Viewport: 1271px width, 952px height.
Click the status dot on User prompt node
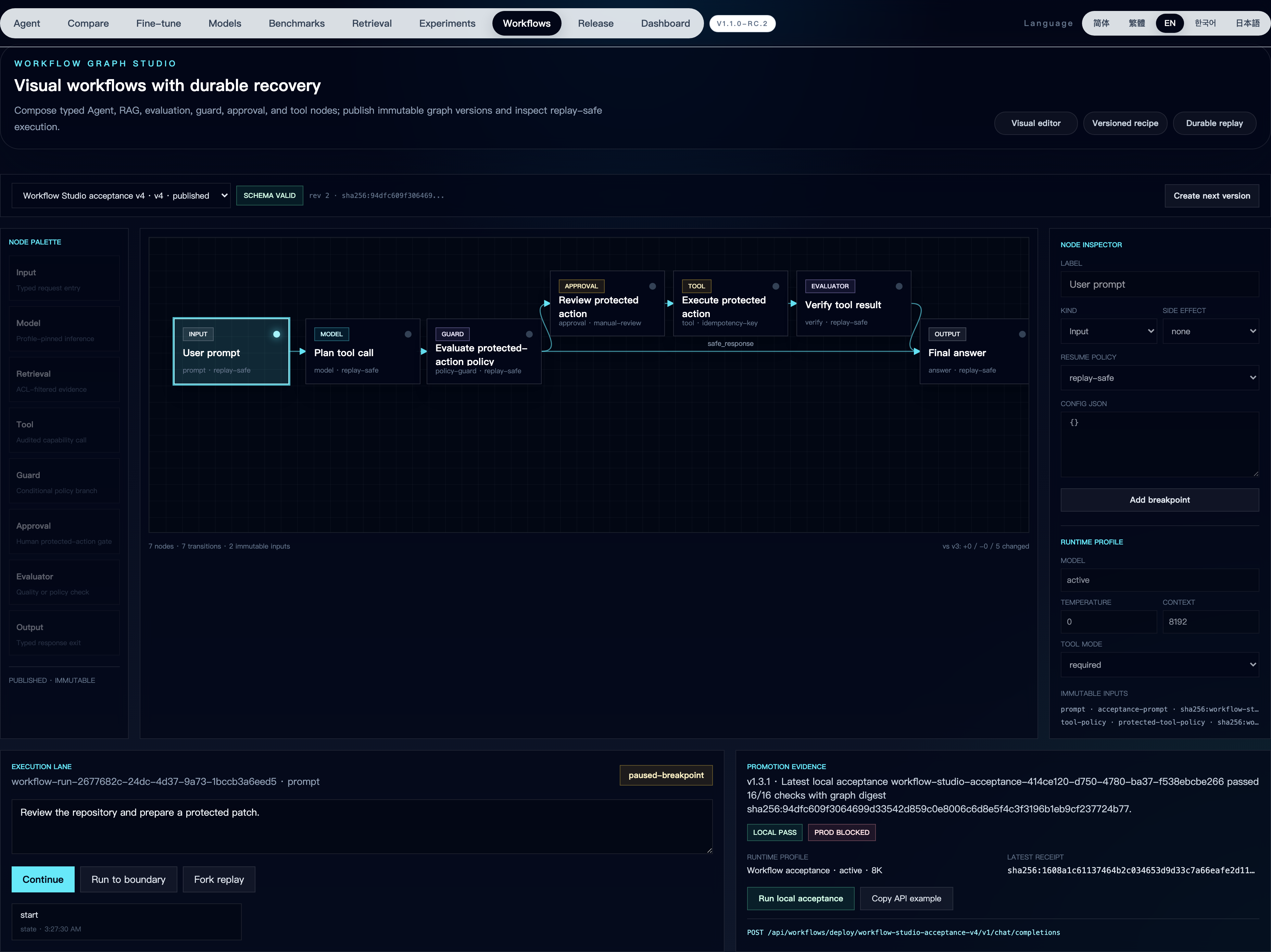[276, 334]
